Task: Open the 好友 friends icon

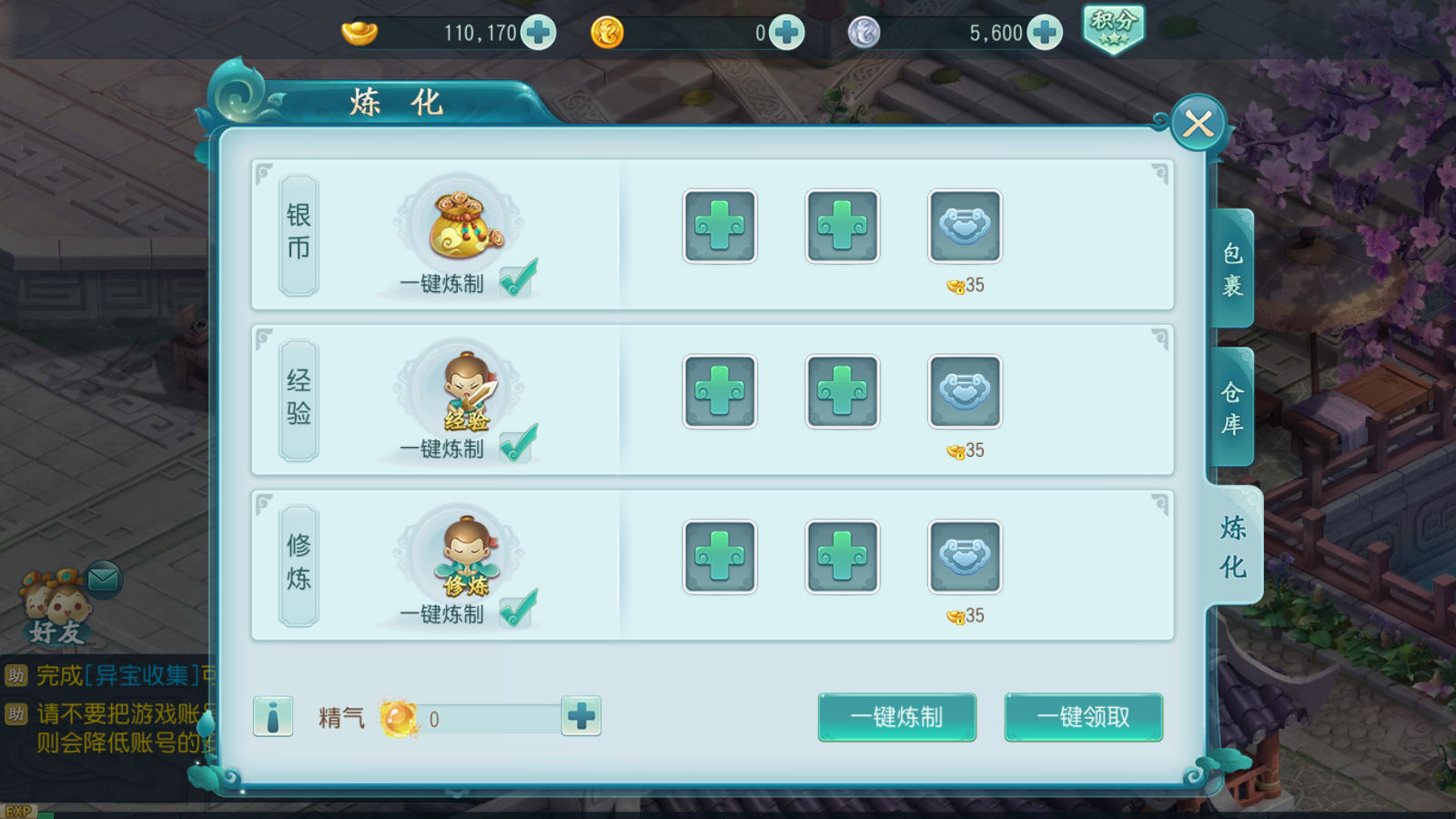Action: click(x=56, y=608)
